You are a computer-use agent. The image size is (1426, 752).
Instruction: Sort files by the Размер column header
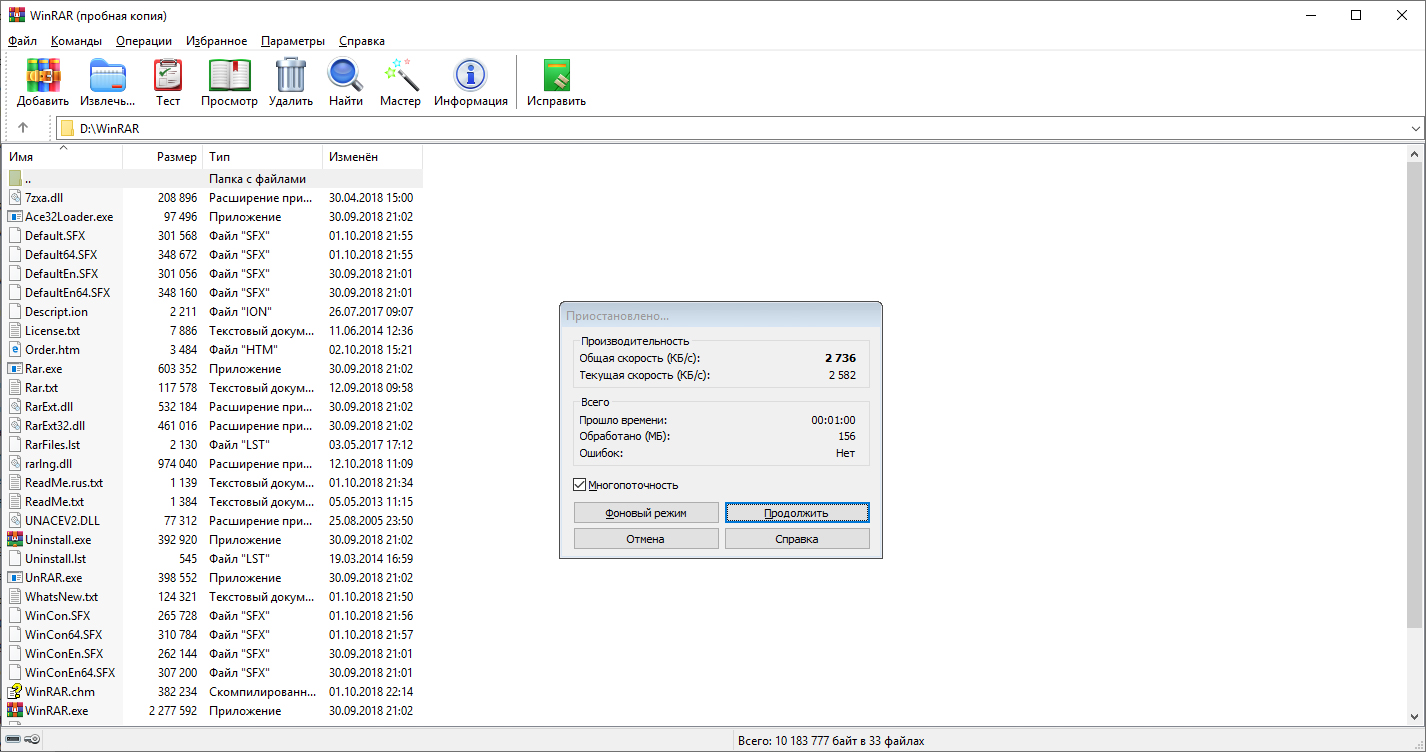pyautogui.click(x=163, y=157)
